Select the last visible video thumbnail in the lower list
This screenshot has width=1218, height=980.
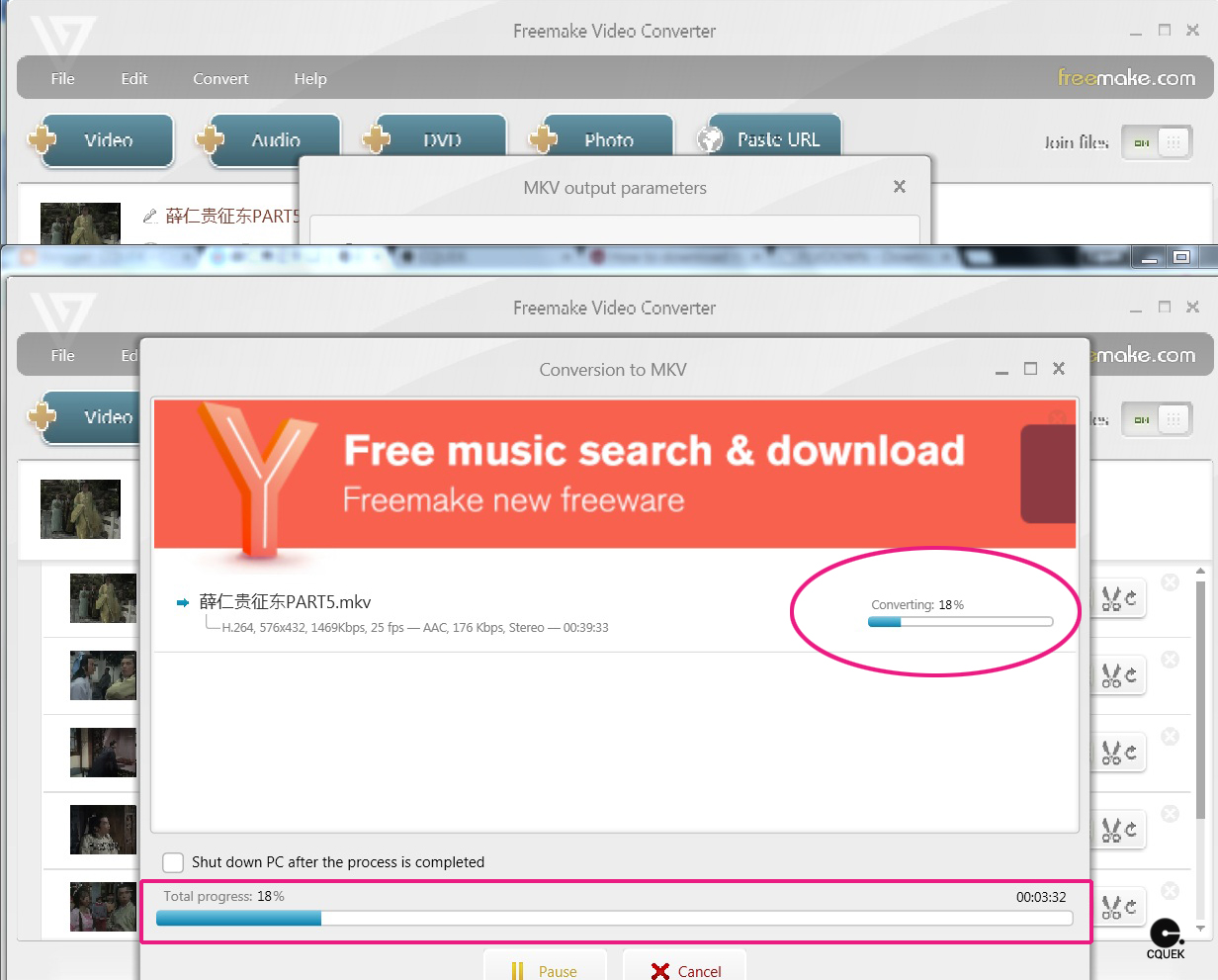tap(103, 907)
